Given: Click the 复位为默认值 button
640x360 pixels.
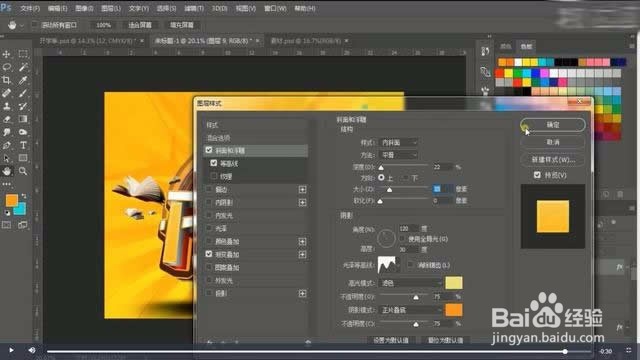Looking at the screenshot, I should [445, 340].
